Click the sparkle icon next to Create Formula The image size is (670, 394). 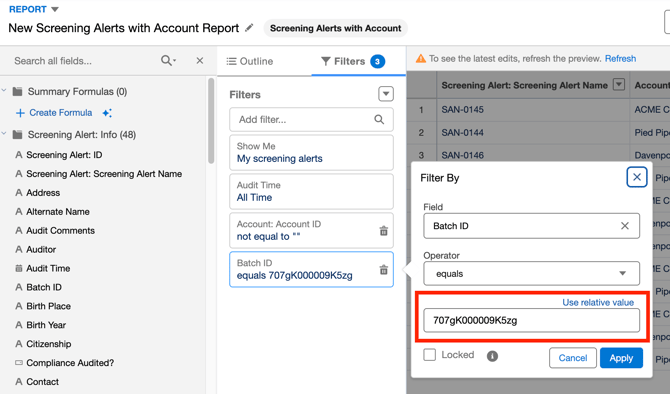pyautogui.click(x=107, y=113)
